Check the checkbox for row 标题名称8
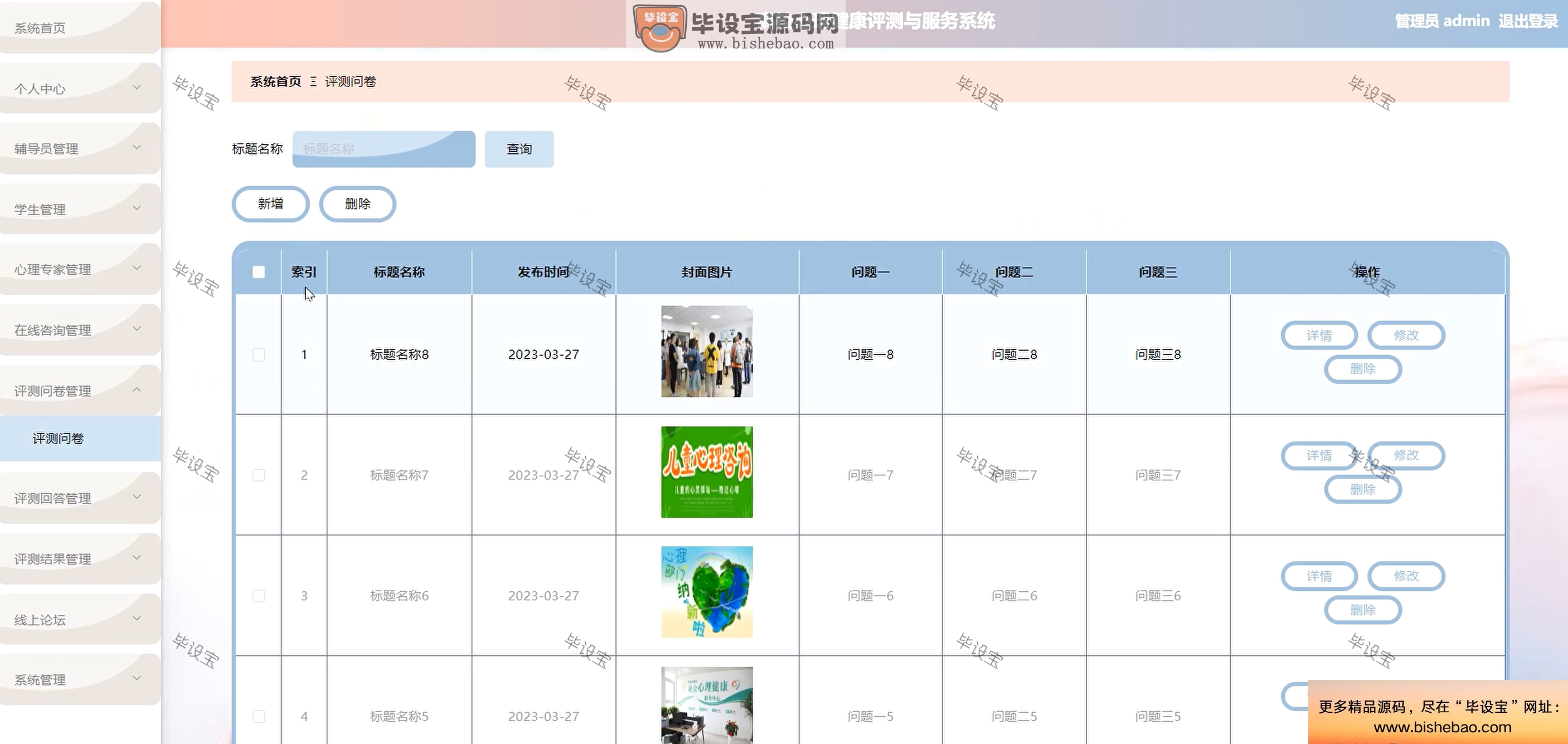This screenshot has height=744, width=1568. click(259, 354)
